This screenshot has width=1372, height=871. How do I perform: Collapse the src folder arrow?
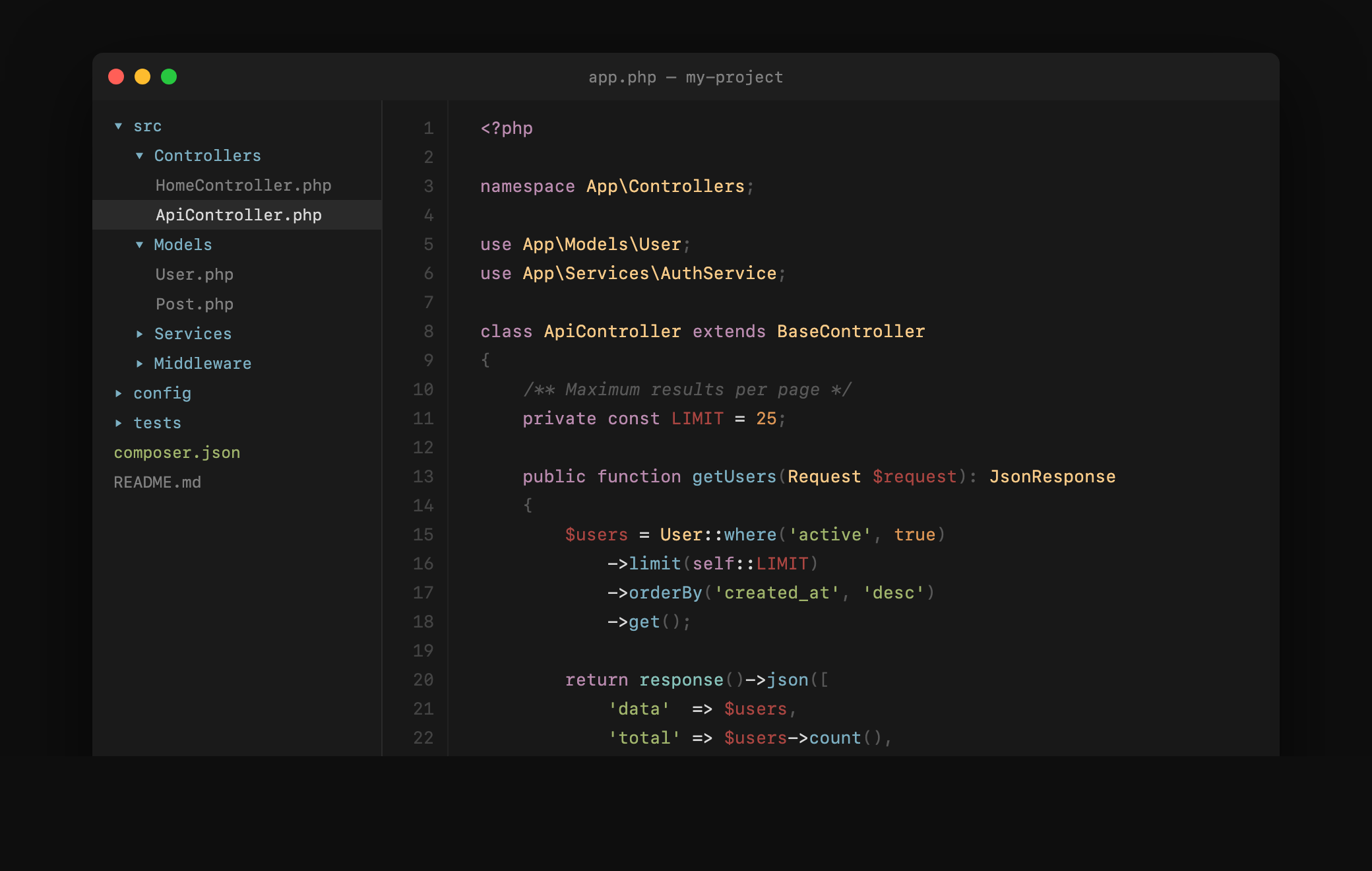click(118, 126)
